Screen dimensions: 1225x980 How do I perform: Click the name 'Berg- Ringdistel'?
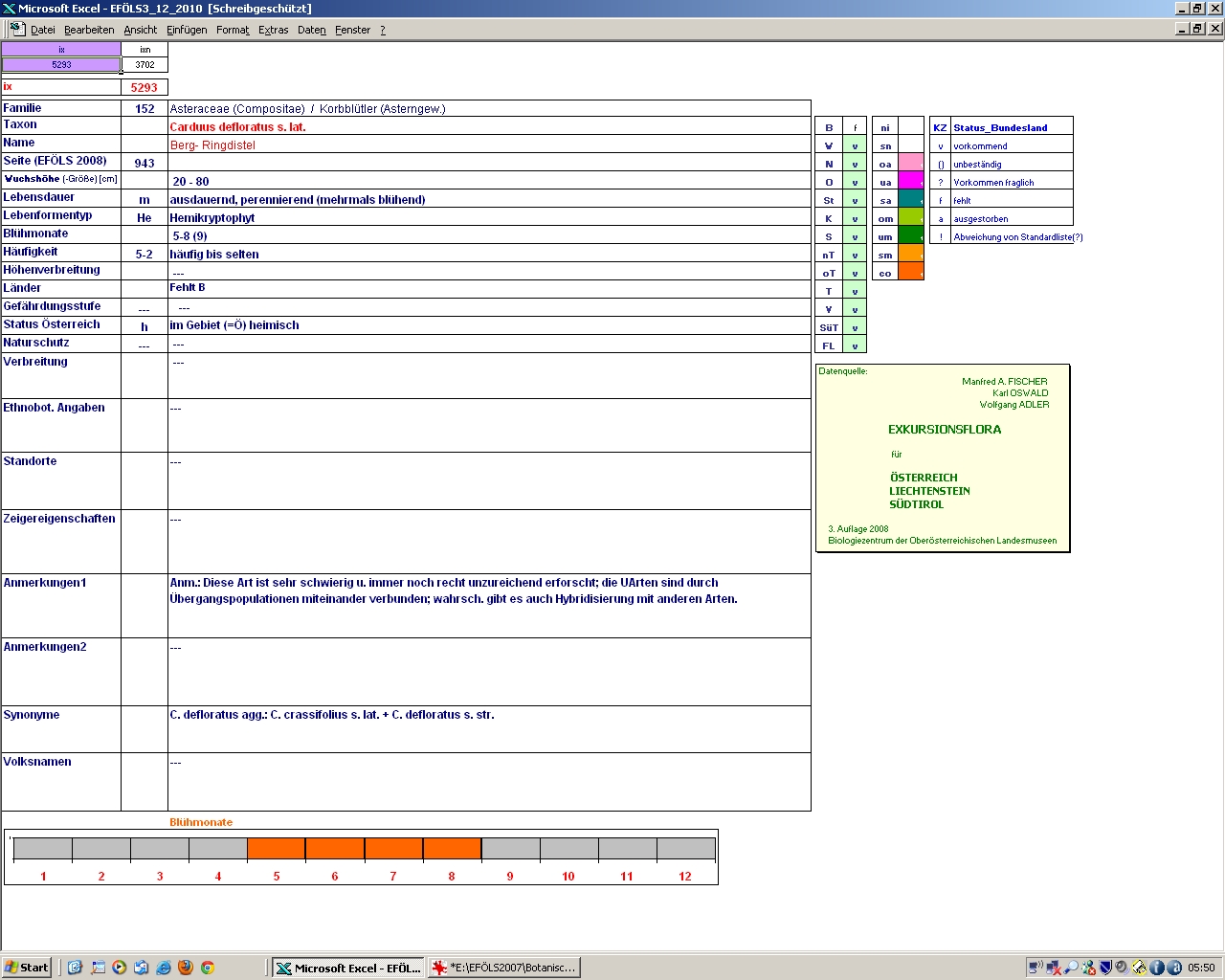coord(212,145)
